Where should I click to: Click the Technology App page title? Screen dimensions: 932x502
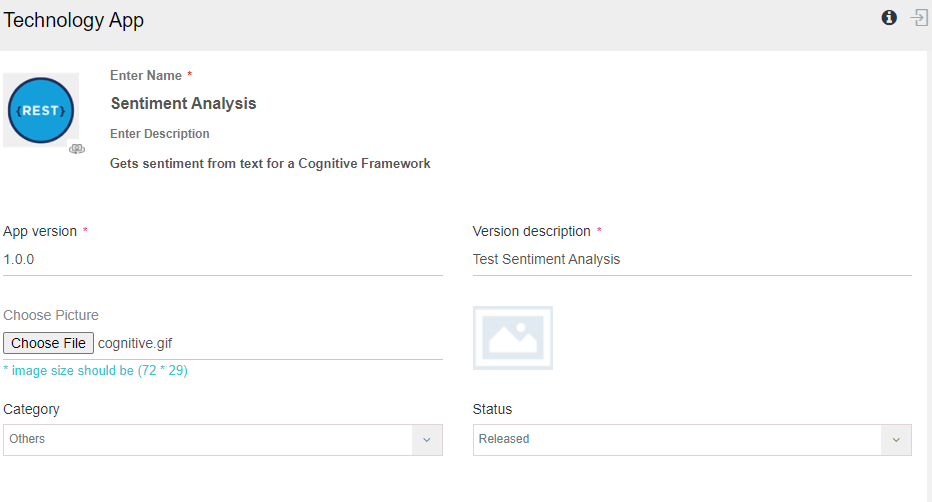[74, 20]
